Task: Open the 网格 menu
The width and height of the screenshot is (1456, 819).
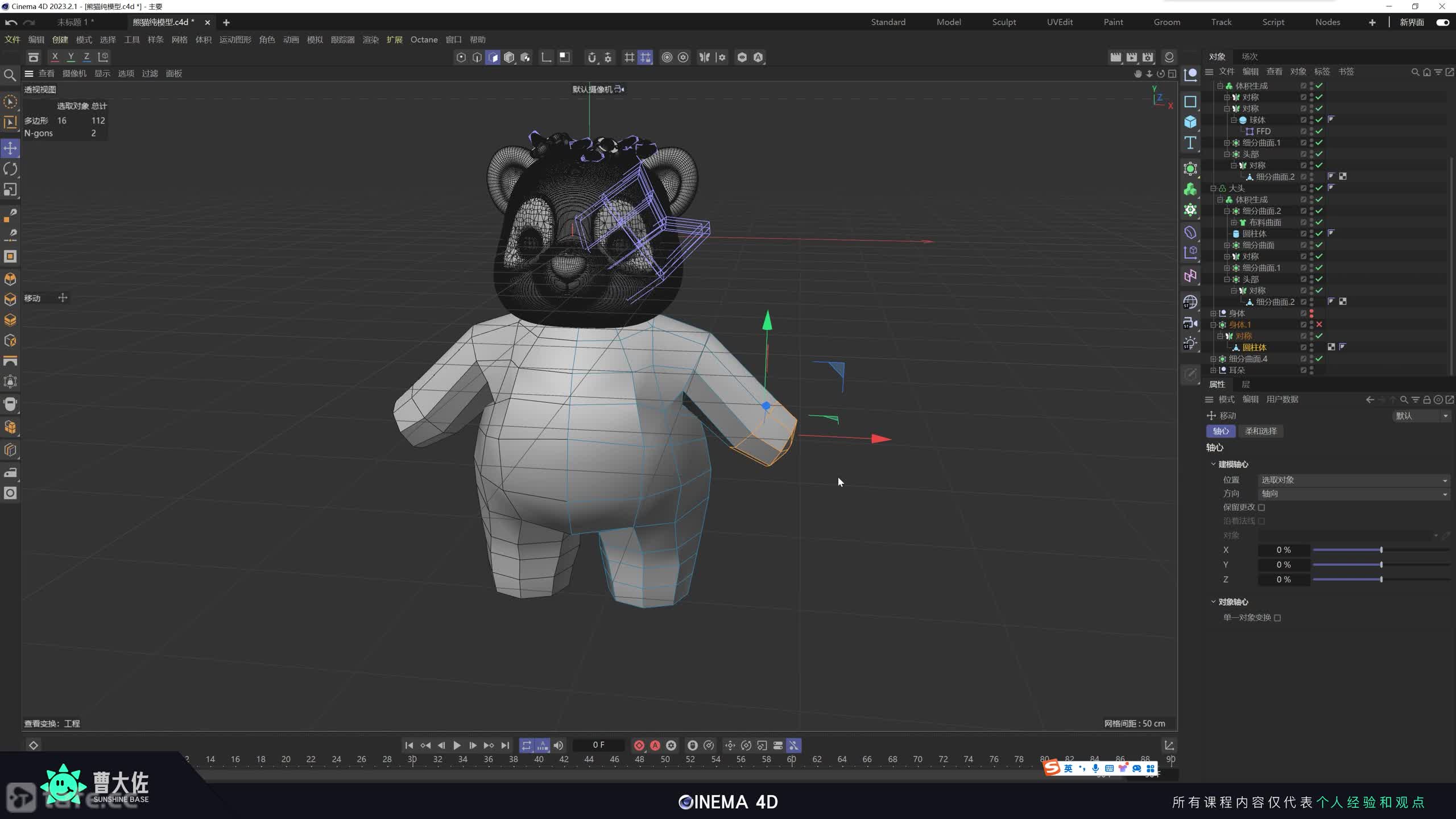Action: (x=179, y=39)
